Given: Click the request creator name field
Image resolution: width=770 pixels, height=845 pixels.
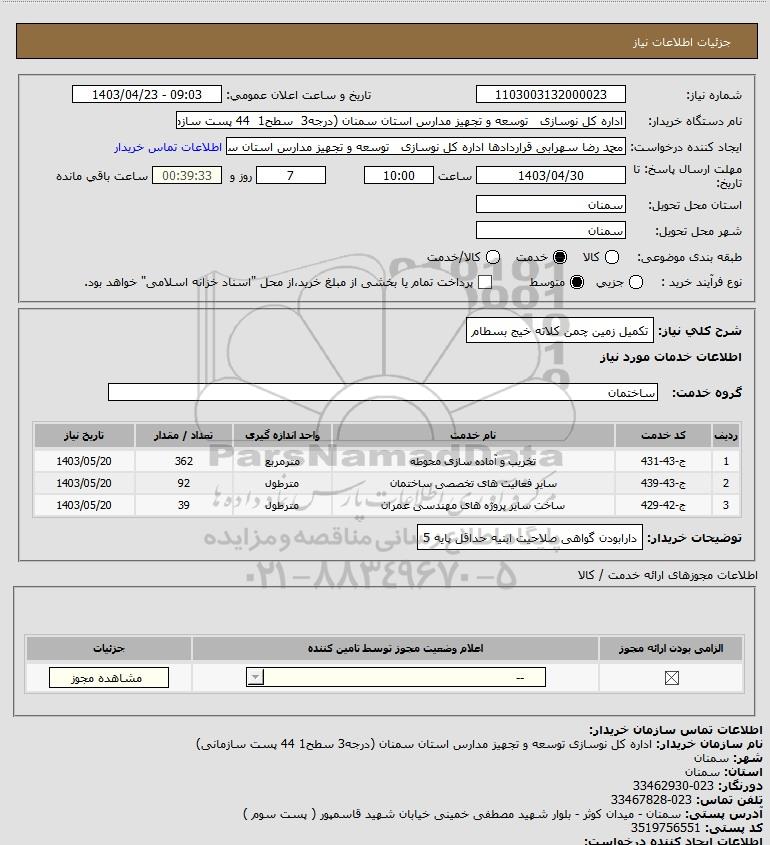Looking at the screenshot, I should point(426,147).
